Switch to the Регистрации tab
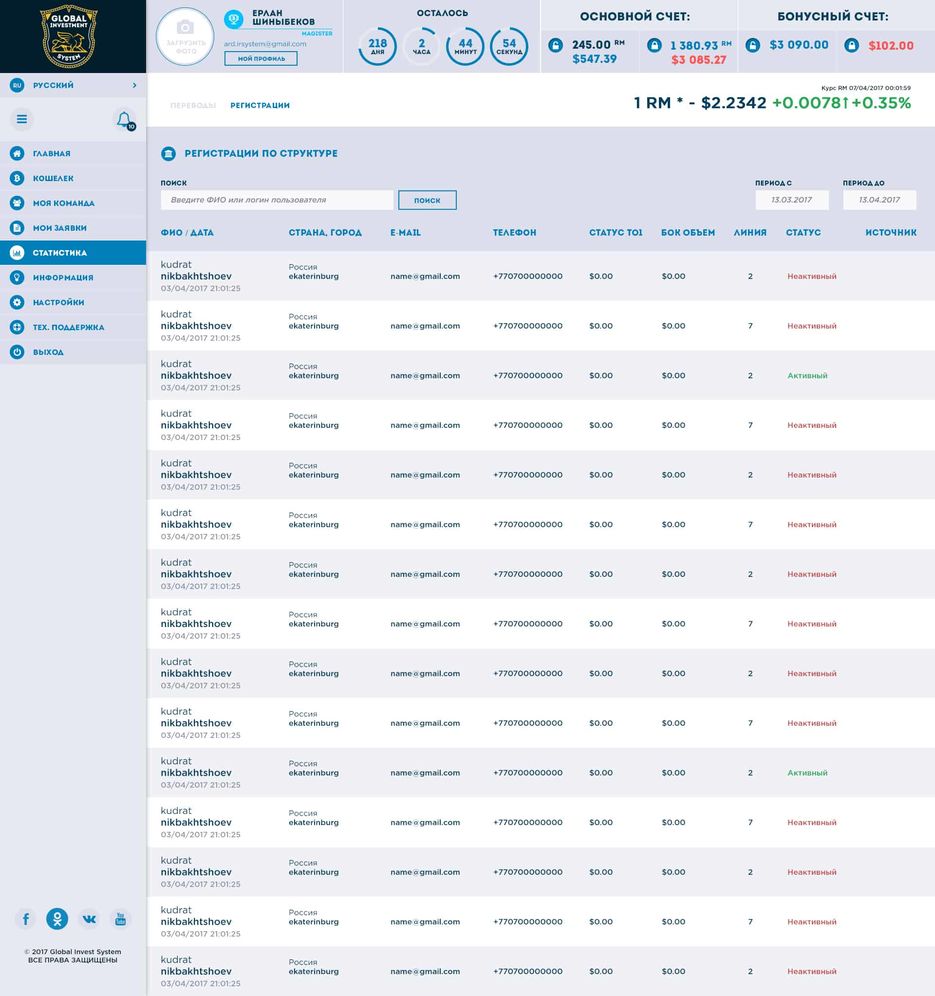 [260, 105]
